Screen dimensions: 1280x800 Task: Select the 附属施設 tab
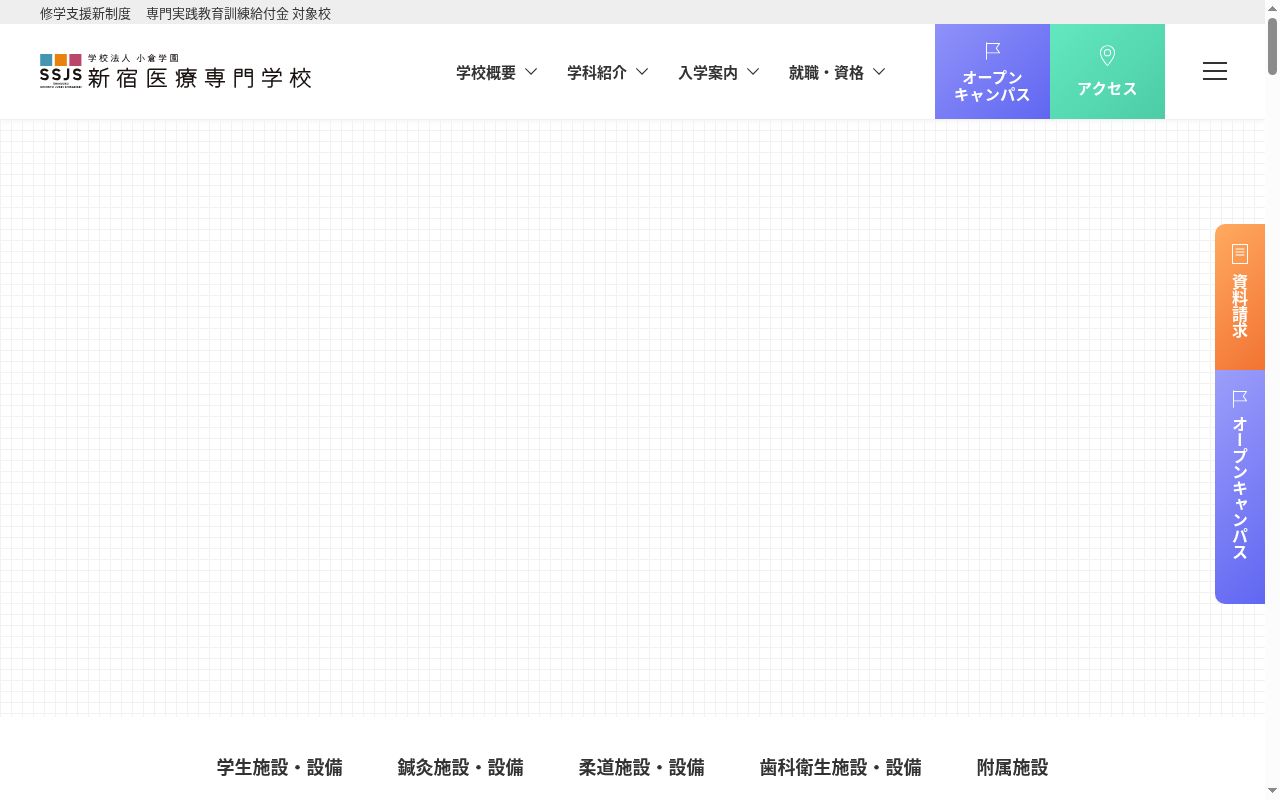1013,767
